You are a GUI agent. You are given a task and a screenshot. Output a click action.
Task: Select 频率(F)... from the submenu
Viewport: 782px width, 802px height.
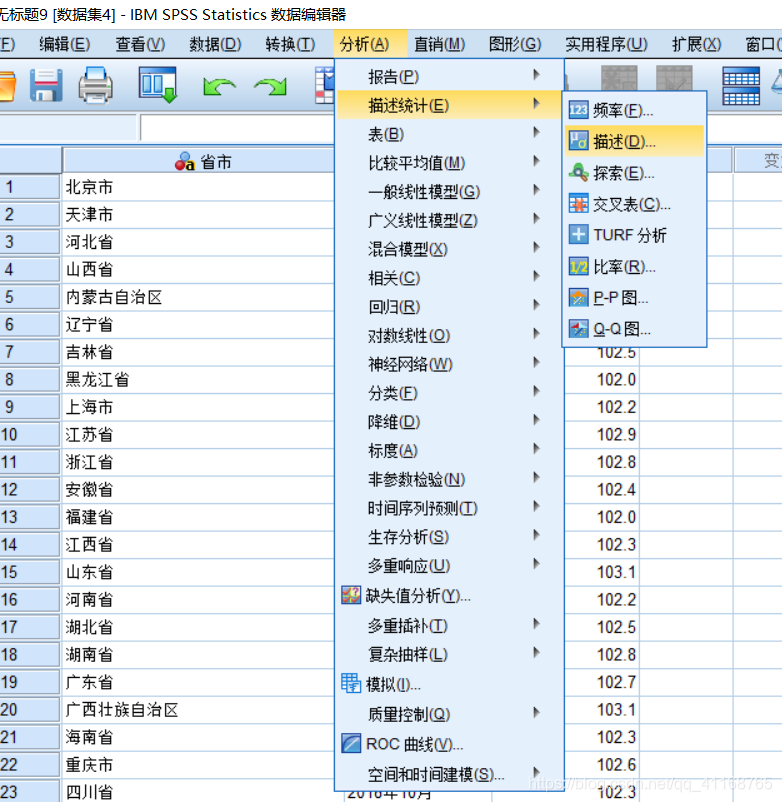tap(635, 110)
